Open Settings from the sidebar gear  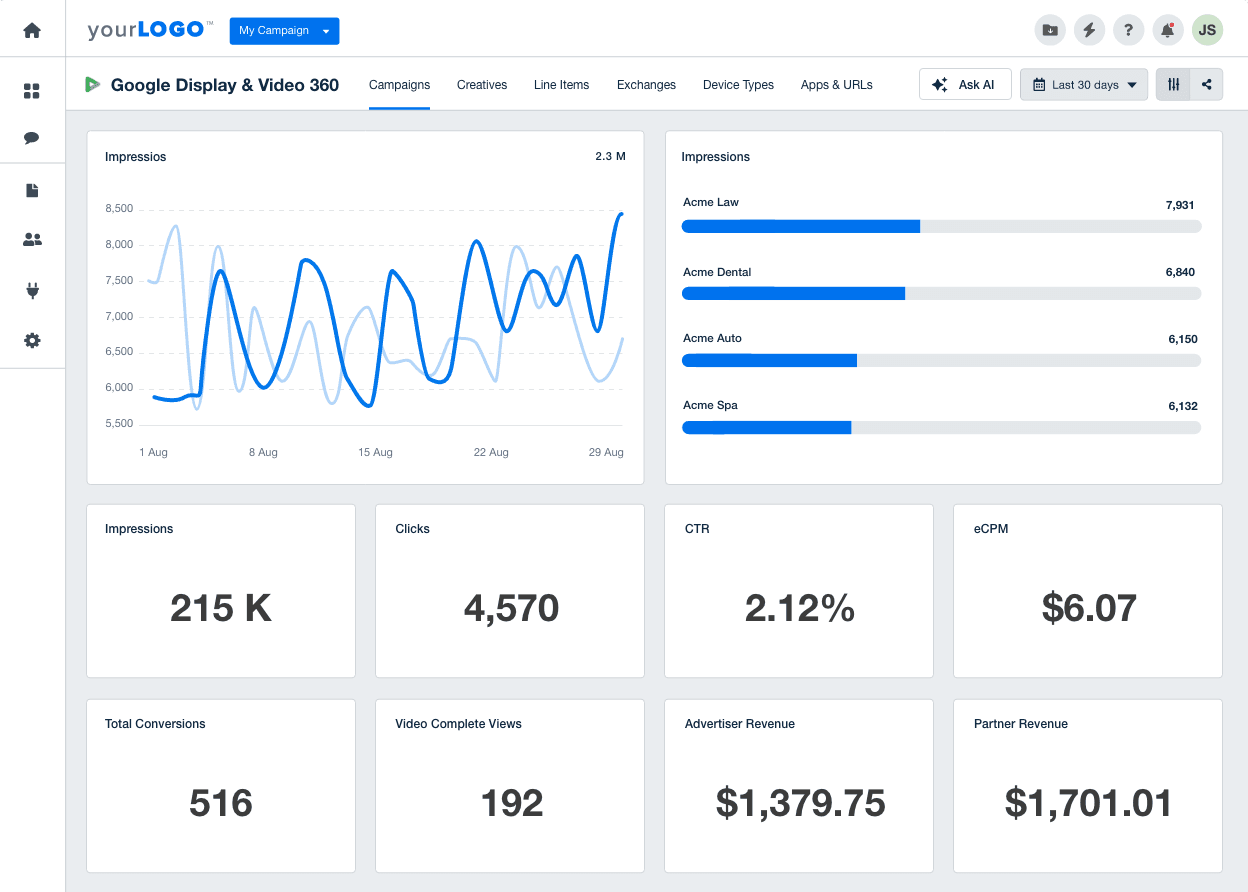(32, 340)
